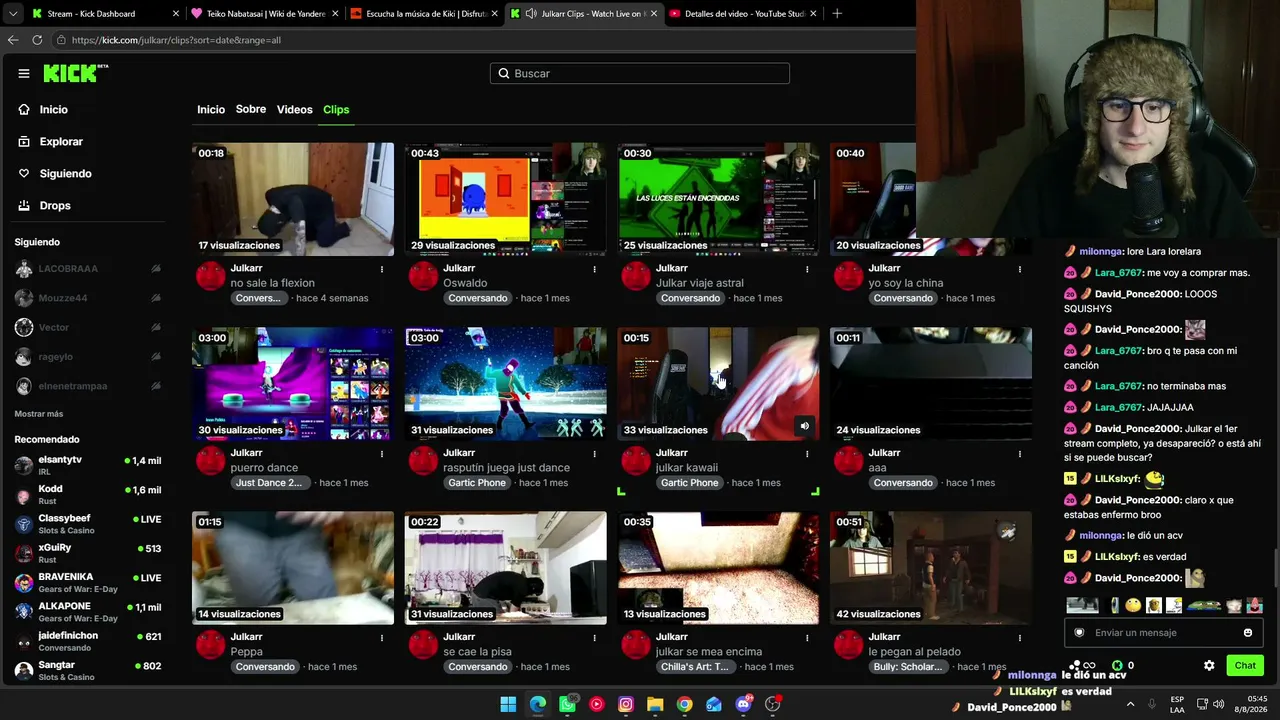This screenshot has width=1280, height=720.
Task: Open Drops in the sidebar
Action: click(x=45, y=205)
